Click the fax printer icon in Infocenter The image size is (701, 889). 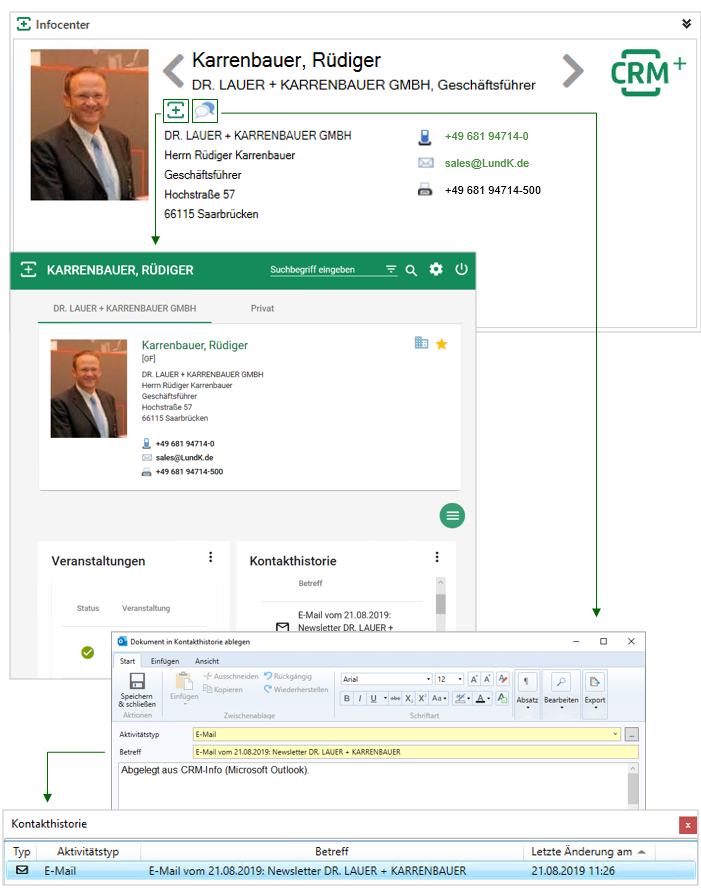click(425, 190)
